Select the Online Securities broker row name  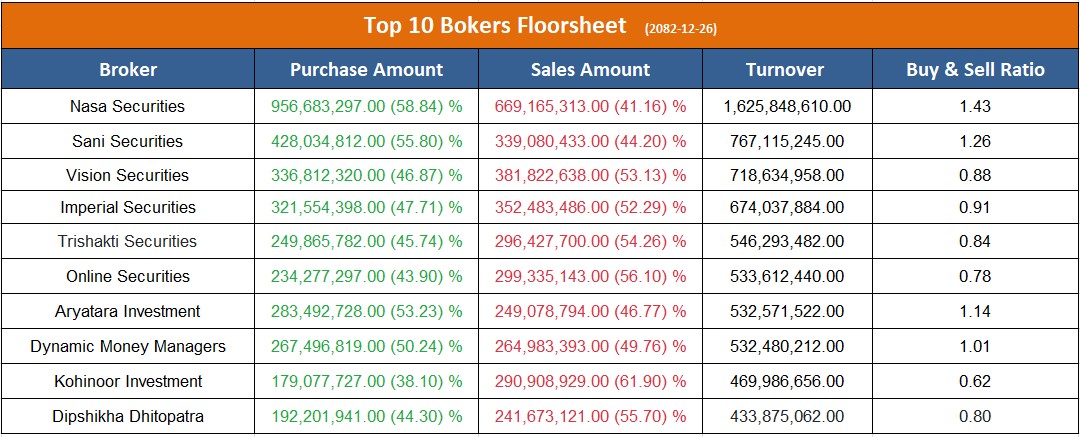pyautogui.click(x=128, y=276)
